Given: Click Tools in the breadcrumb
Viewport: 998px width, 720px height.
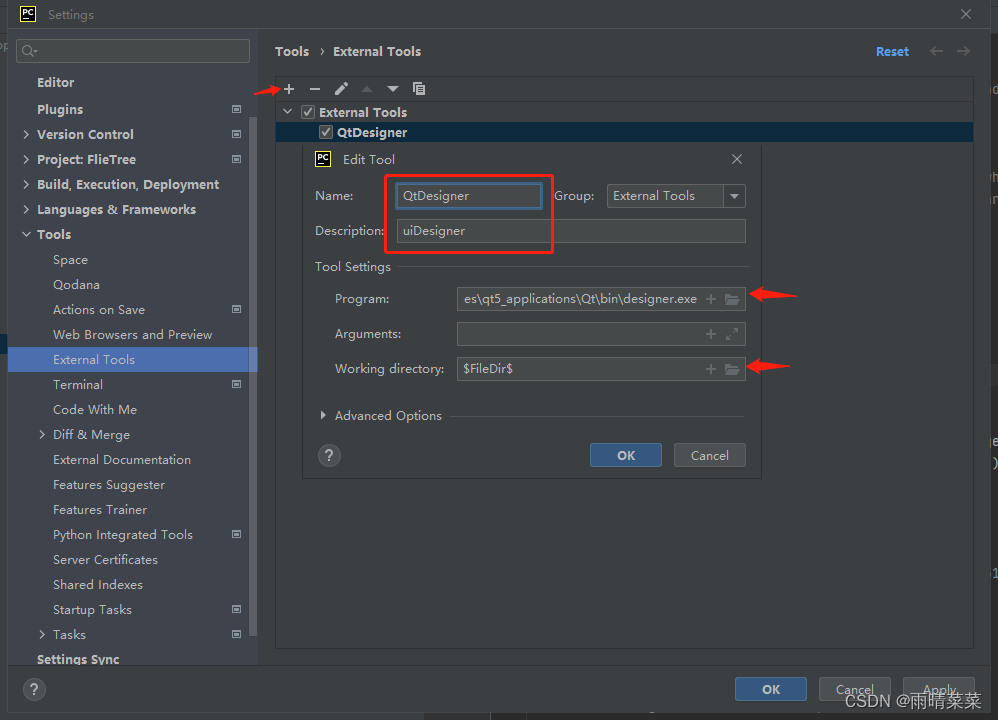Looking at the screenshot, I should tap(292, 52).
